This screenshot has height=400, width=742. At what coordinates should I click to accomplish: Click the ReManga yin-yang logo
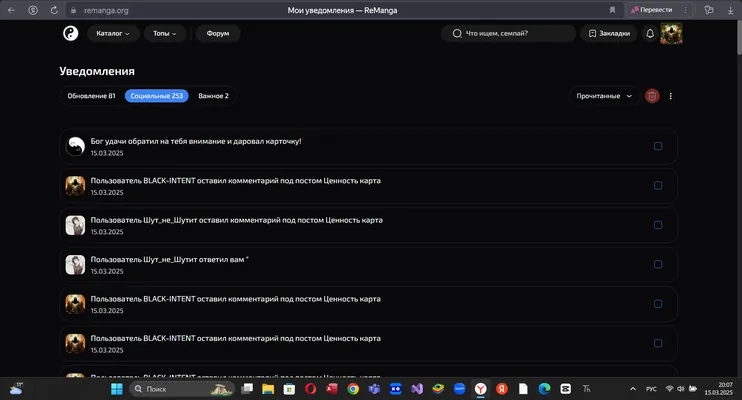coord(71,33)
